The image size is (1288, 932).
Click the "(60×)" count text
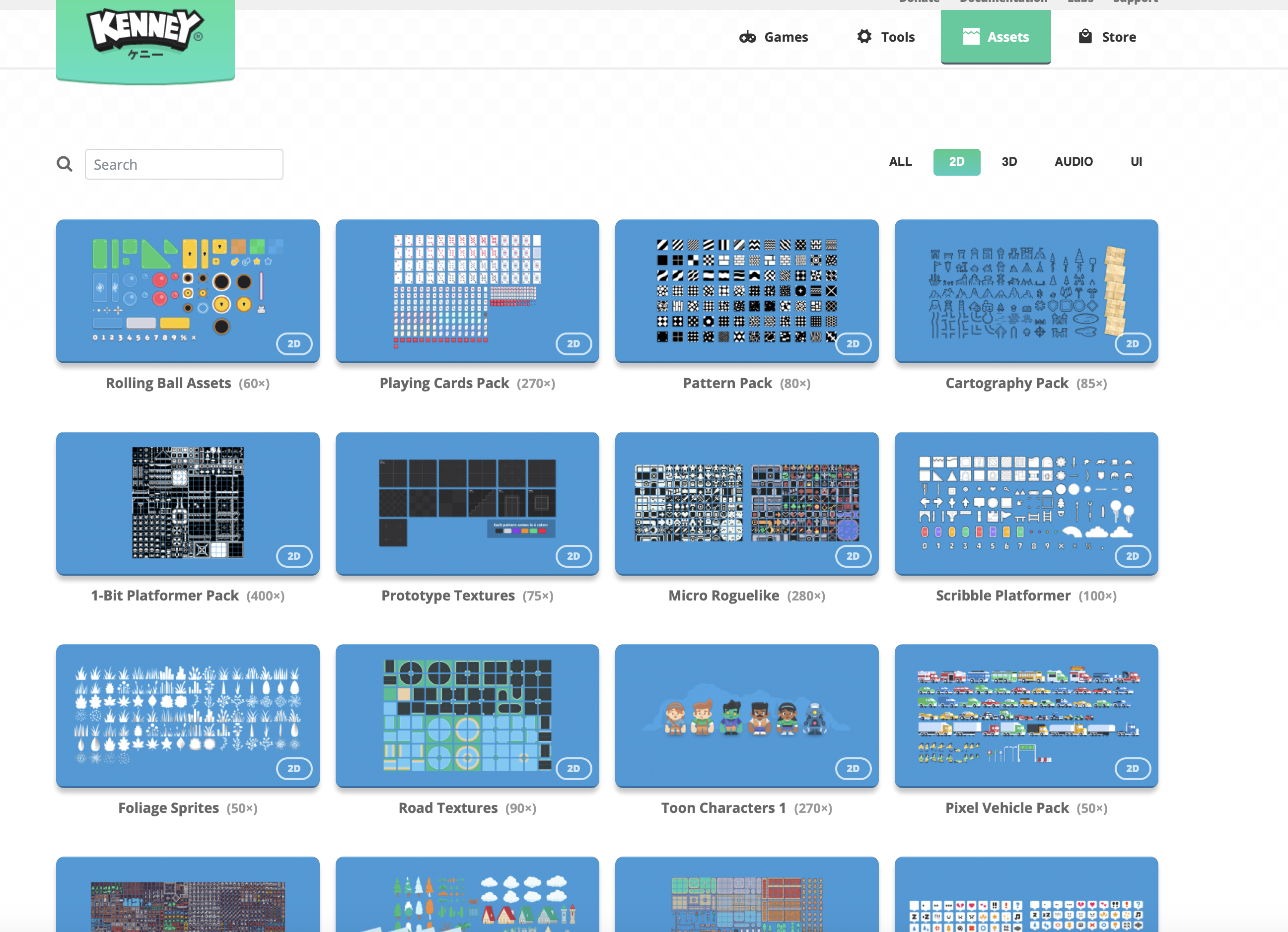click(x=254, y=384)
